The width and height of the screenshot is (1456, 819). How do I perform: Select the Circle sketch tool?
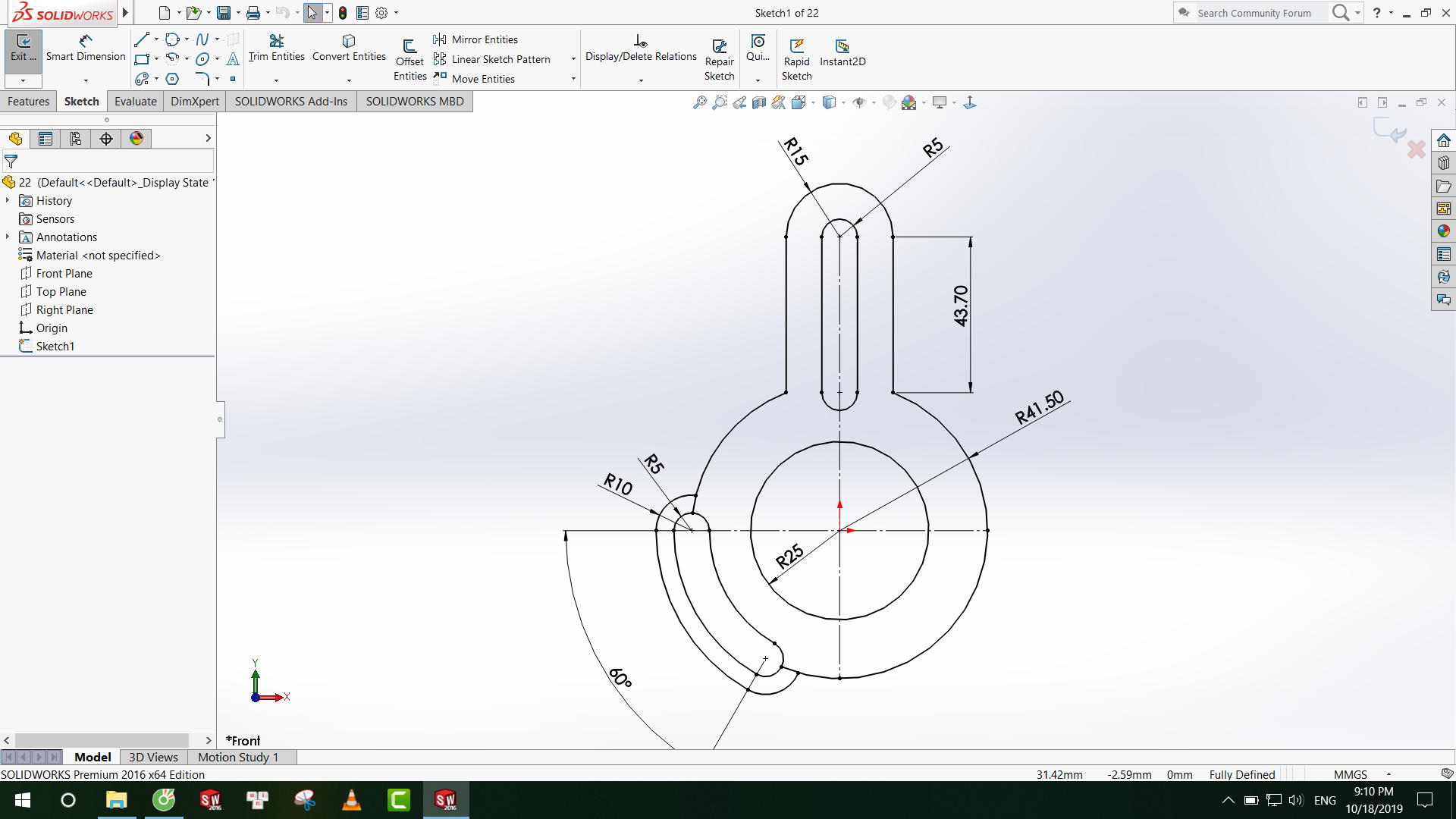click(x=172, y=39)
